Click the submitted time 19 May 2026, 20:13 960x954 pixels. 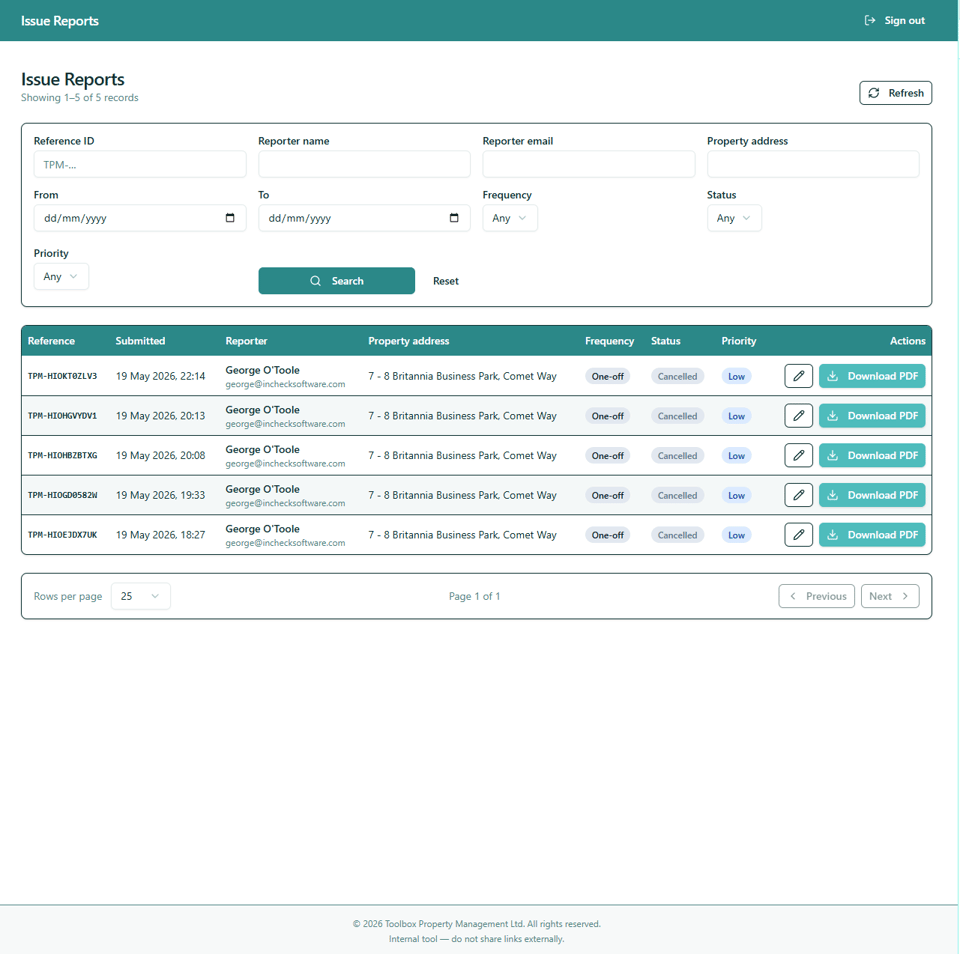160,416
